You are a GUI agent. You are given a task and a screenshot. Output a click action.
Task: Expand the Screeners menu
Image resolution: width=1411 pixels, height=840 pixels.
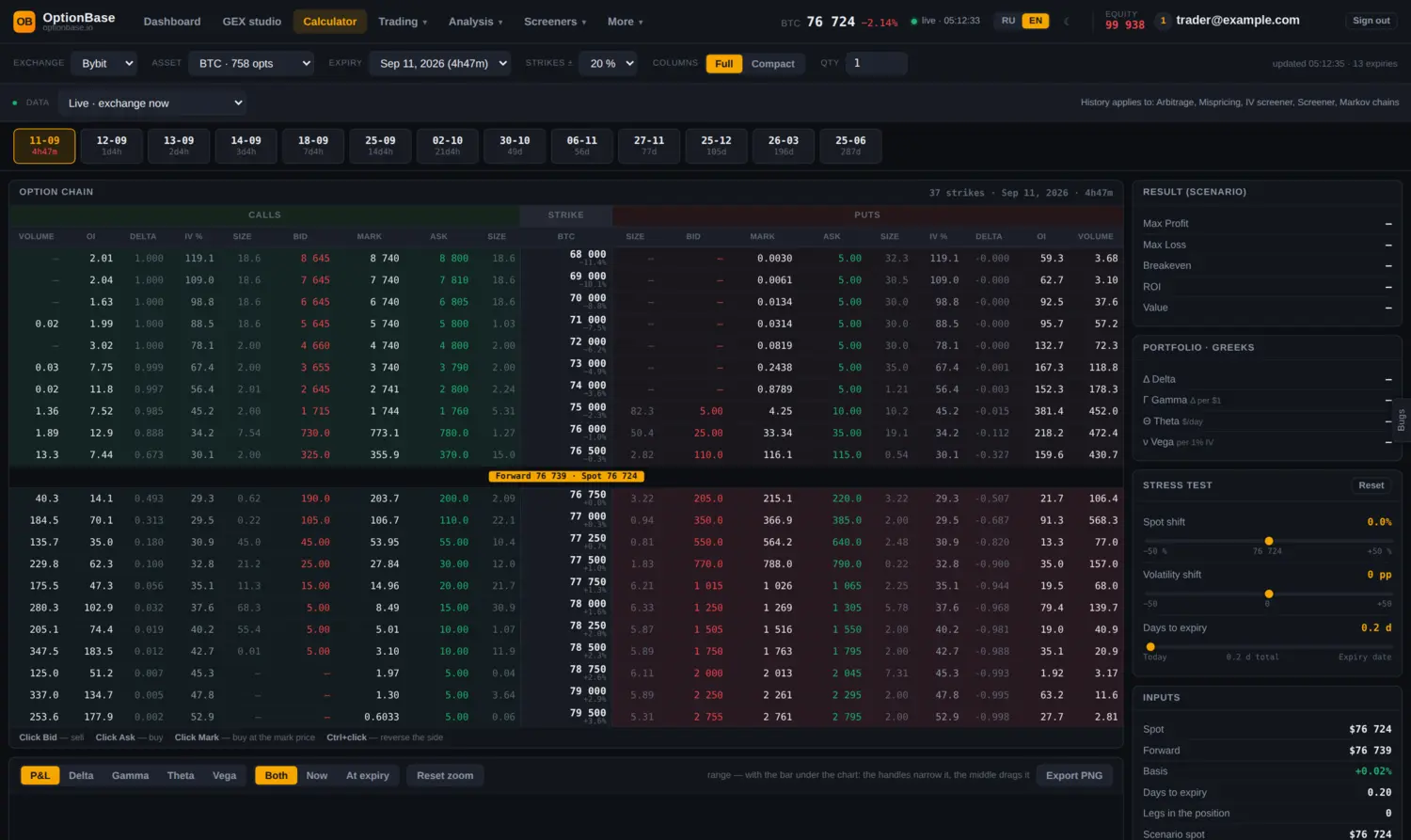click(x=555, y=22)
